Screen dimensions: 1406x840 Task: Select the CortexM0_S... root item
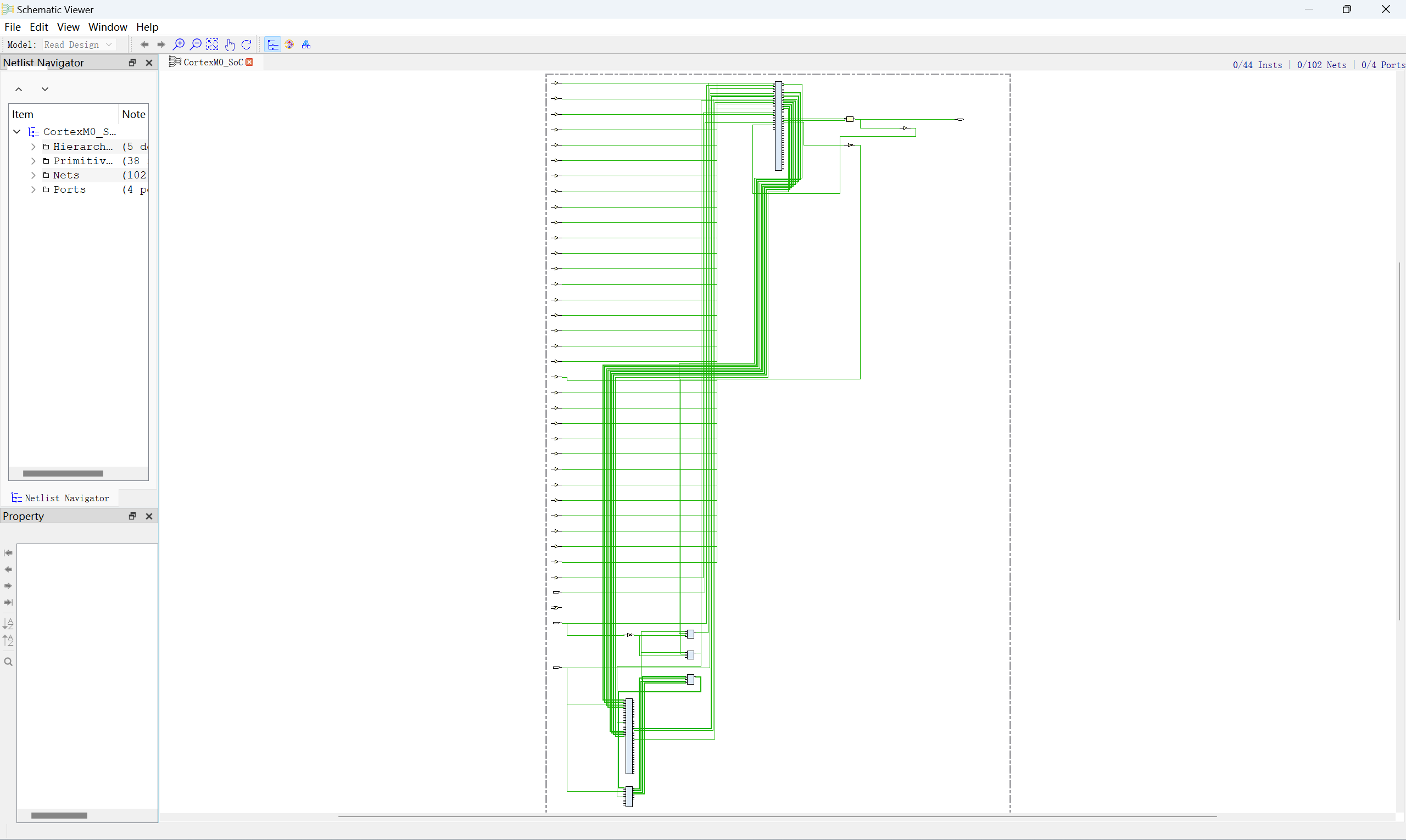(79, 132)
